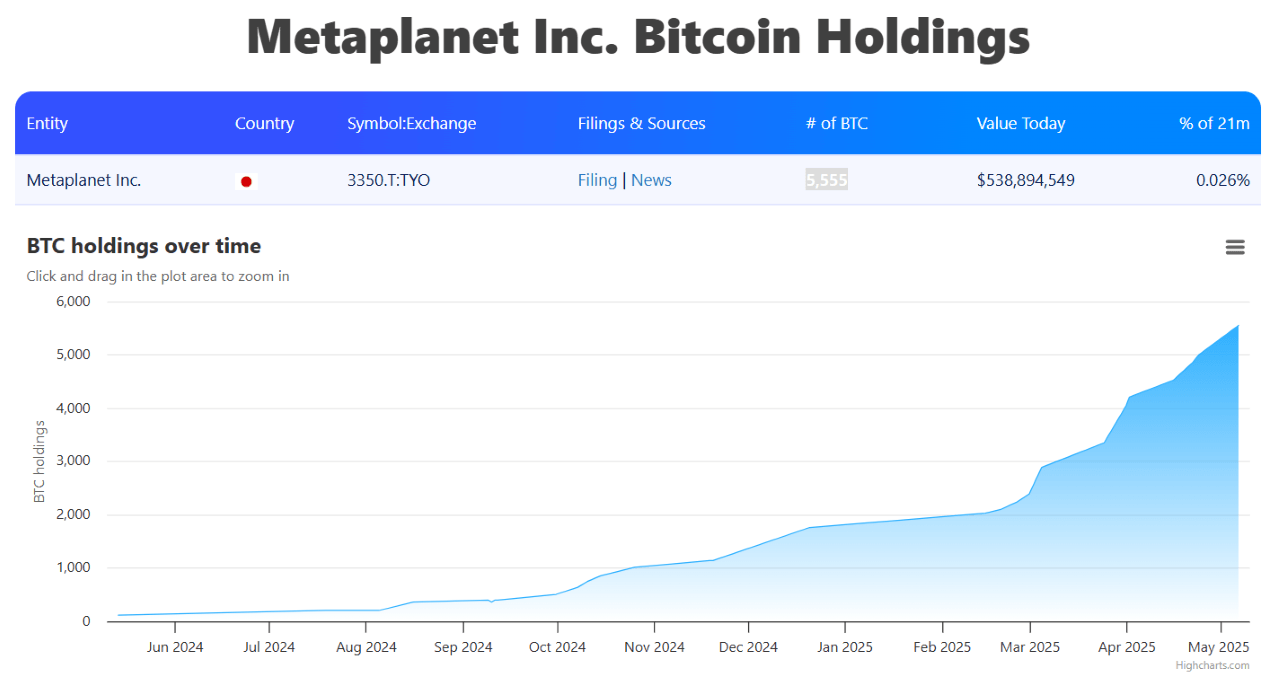1280x678 pixels.
Task: Click the Highcharts.com branding icon link
Action: 1213,664
